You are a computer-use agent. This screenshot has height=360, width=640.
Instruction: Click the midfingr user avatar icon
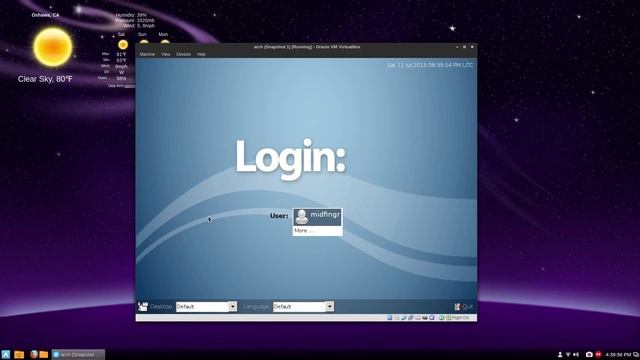[x=302, y=217]
